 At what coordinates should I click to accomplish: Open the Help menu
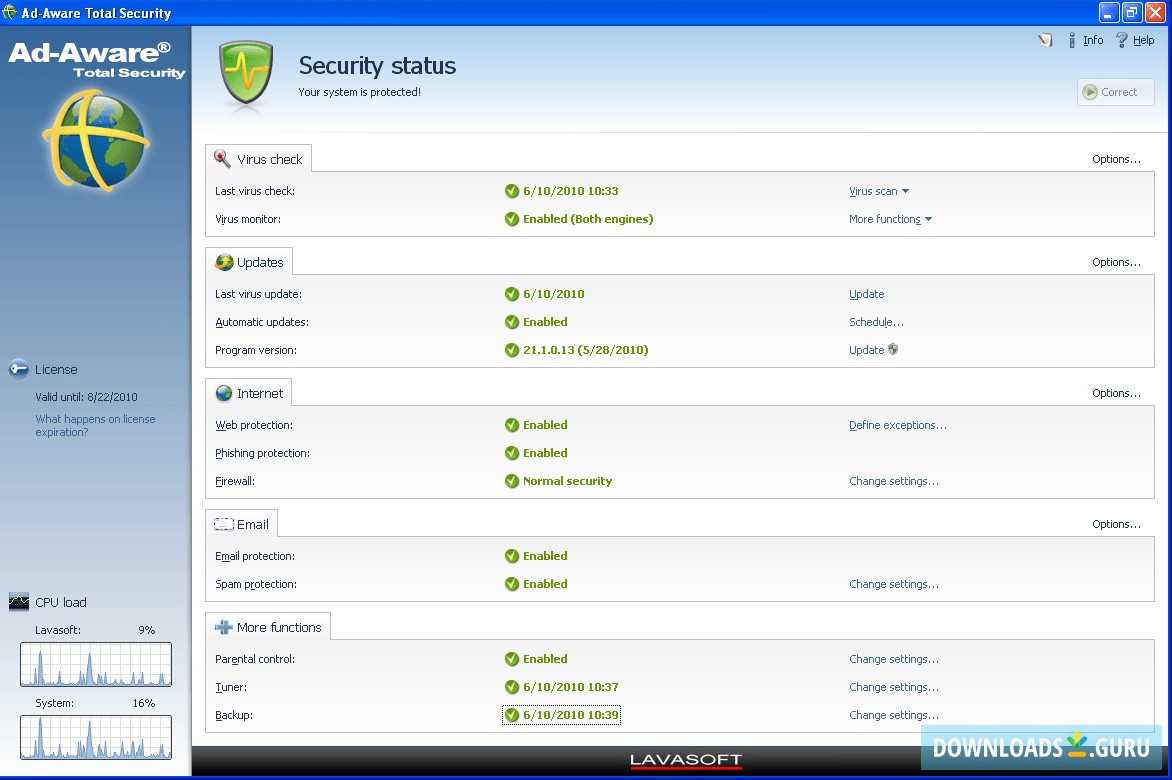[1143, 40]
